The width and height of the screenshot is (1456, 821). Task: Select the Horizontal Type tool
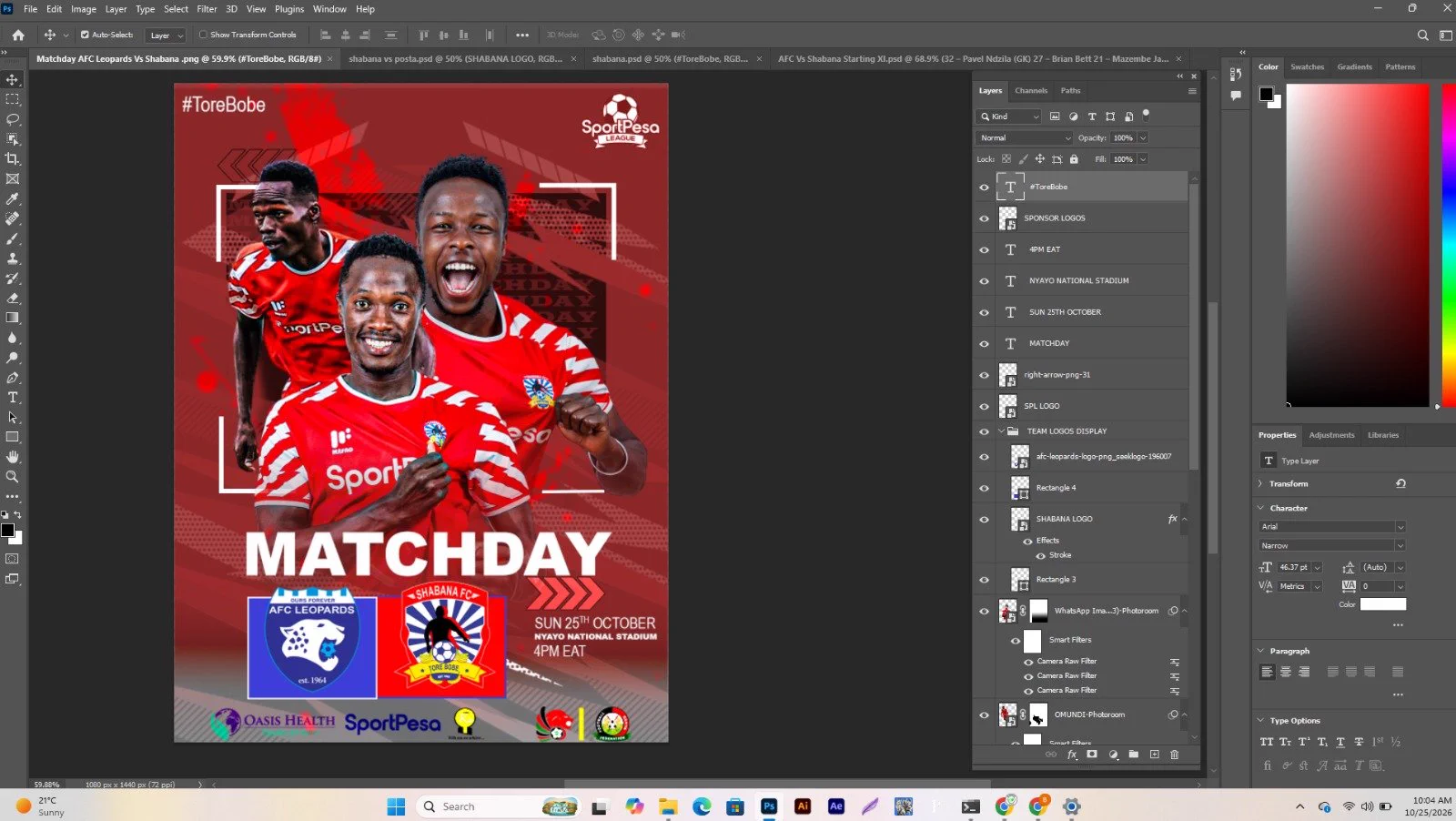13,397
